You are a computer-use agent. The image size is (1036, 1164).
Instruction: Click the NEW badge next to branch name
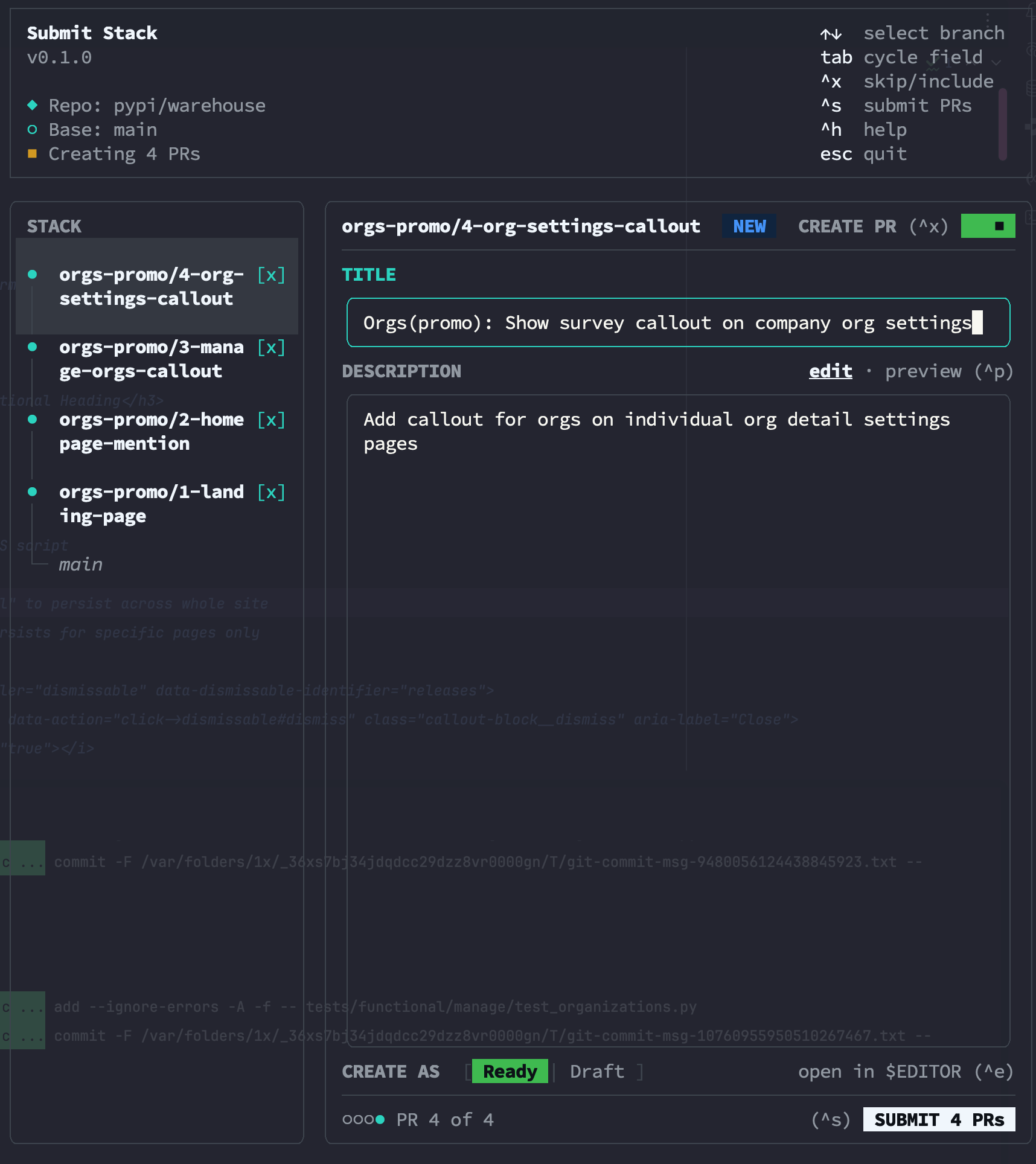(749, 226)
